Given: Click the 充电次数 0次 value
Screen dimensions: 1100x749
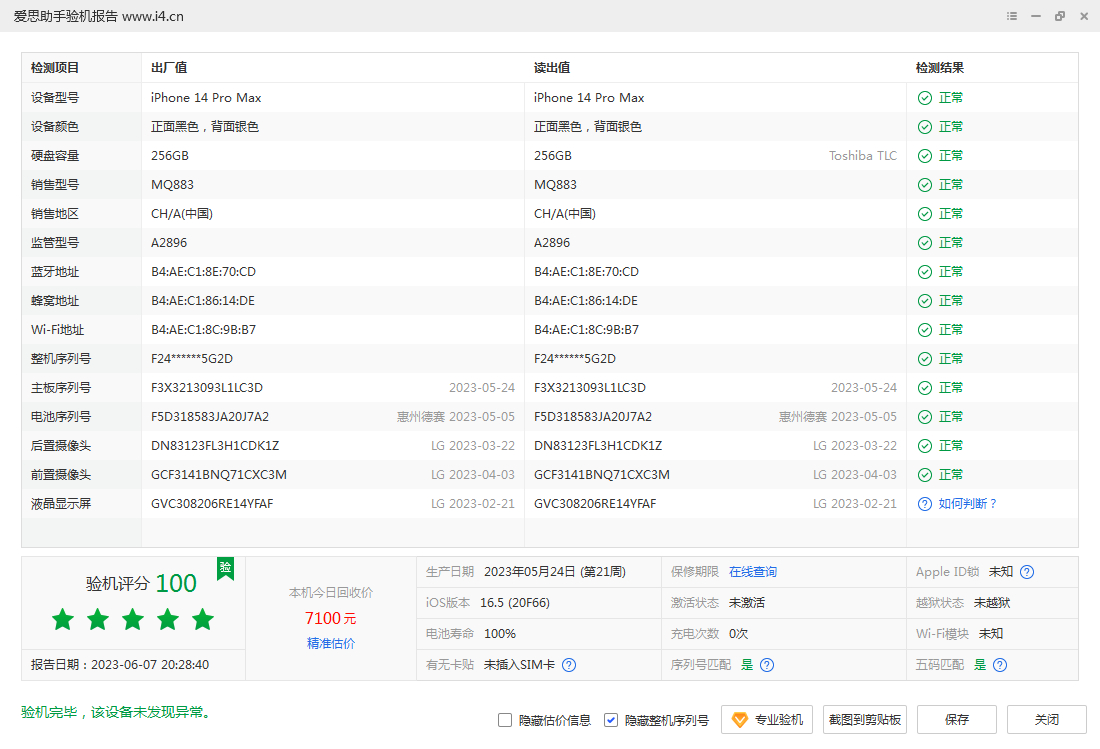Looking at the screenshot, I should coord(738,634).
